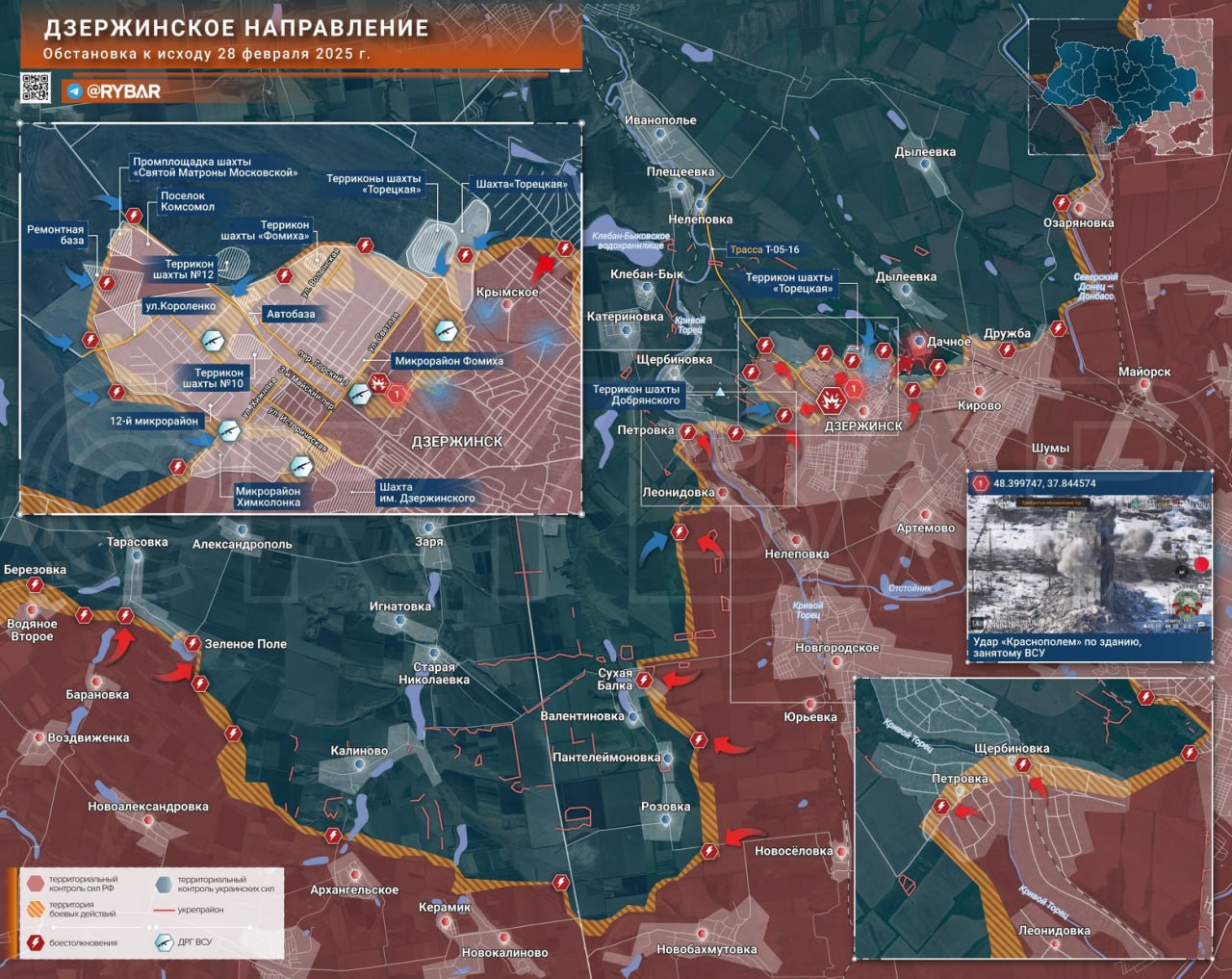Click the Telegram icon beside @RYBAR

[74, 91]
